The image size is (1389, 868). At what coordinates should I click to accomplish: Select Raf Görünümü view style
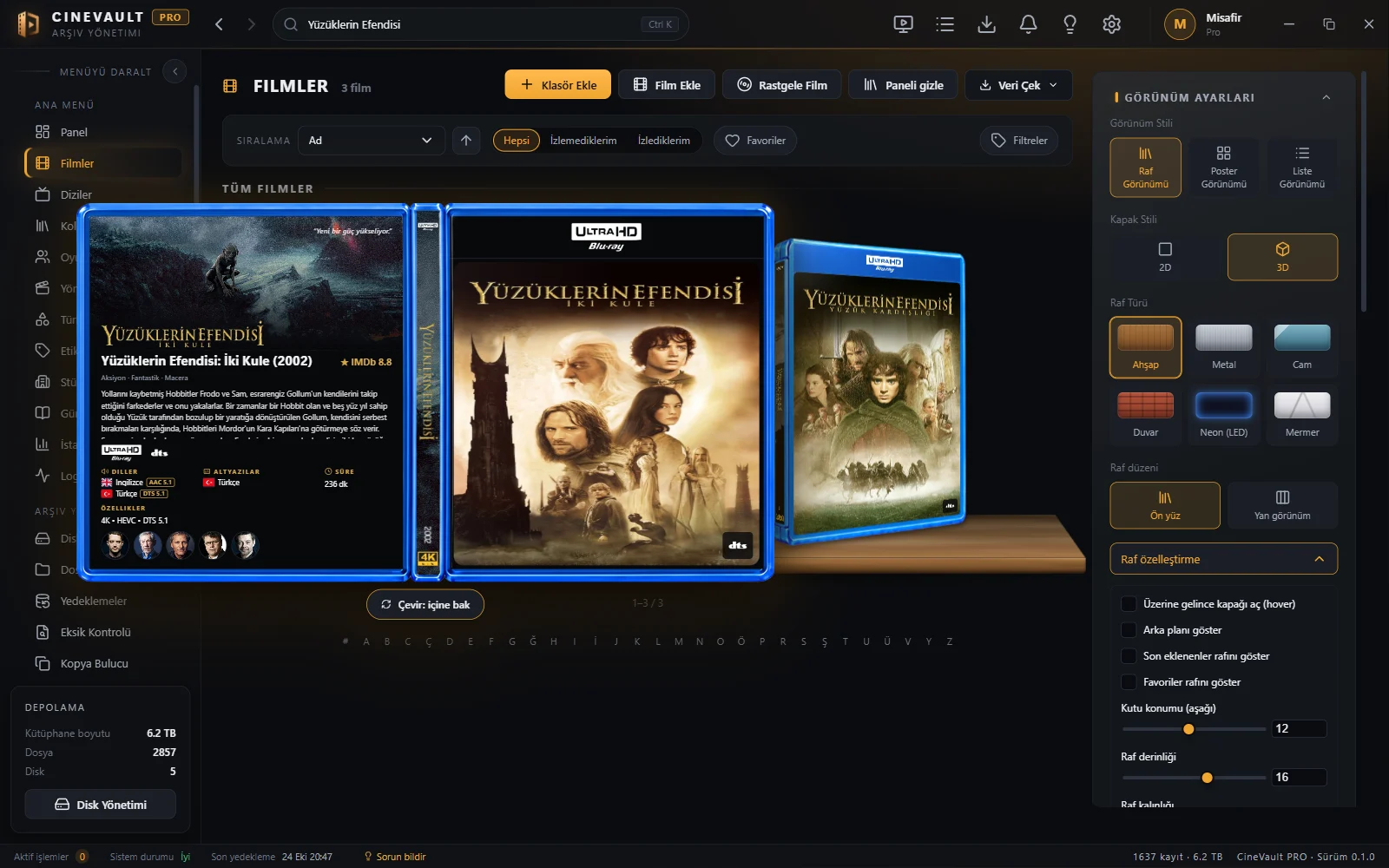pos(1145,168)
